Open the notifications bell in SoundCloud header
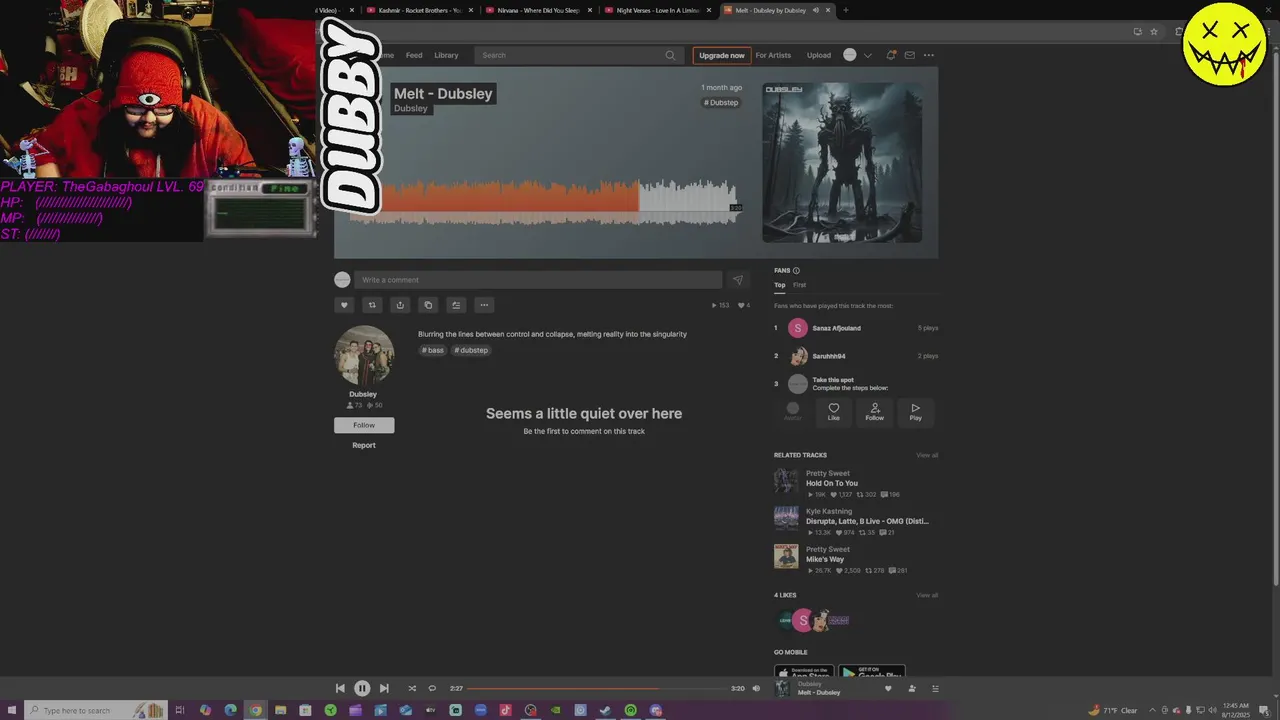This screenshot has height=720, width=1280. 891,55
